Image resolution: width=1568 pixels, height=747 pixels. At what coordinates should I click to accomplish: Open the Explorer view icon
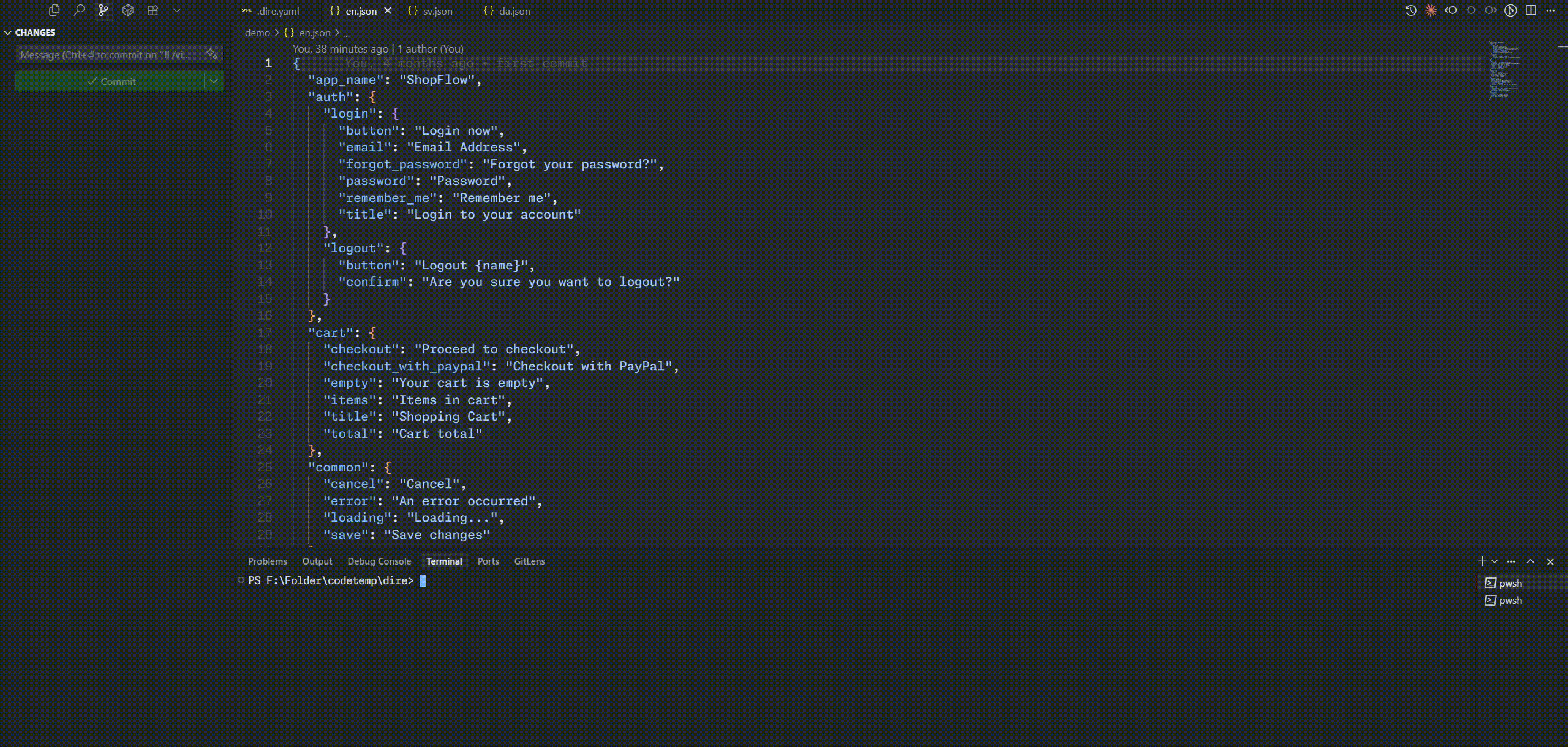(54, 10)
